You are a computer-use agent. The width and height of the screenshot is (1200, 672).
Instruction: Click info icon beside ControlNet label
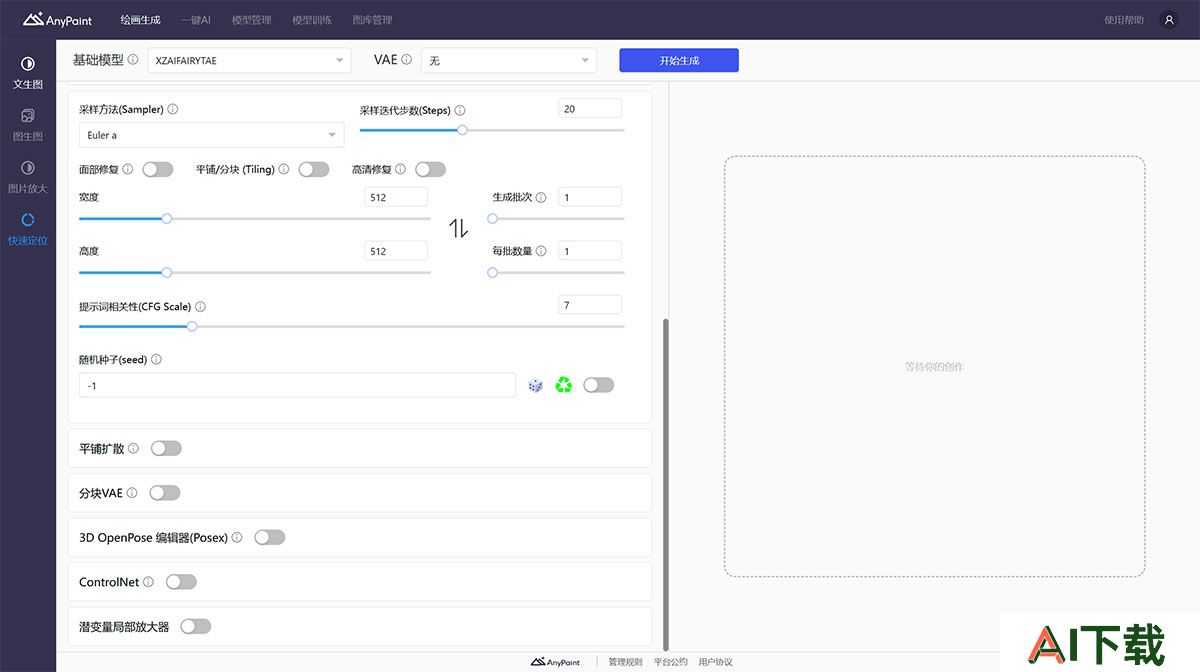[149, 582]
